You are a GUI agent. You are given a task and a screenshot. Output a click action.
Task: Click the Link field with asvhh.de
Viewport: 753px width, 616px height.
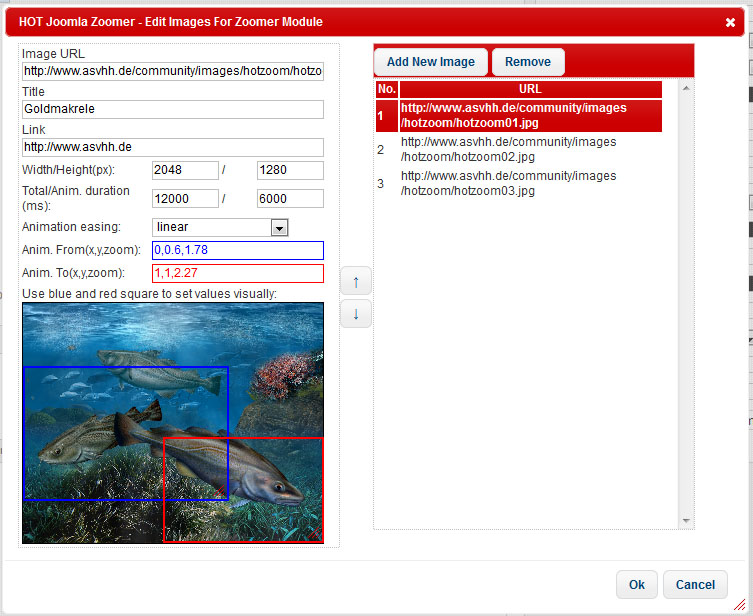(173, 147)
